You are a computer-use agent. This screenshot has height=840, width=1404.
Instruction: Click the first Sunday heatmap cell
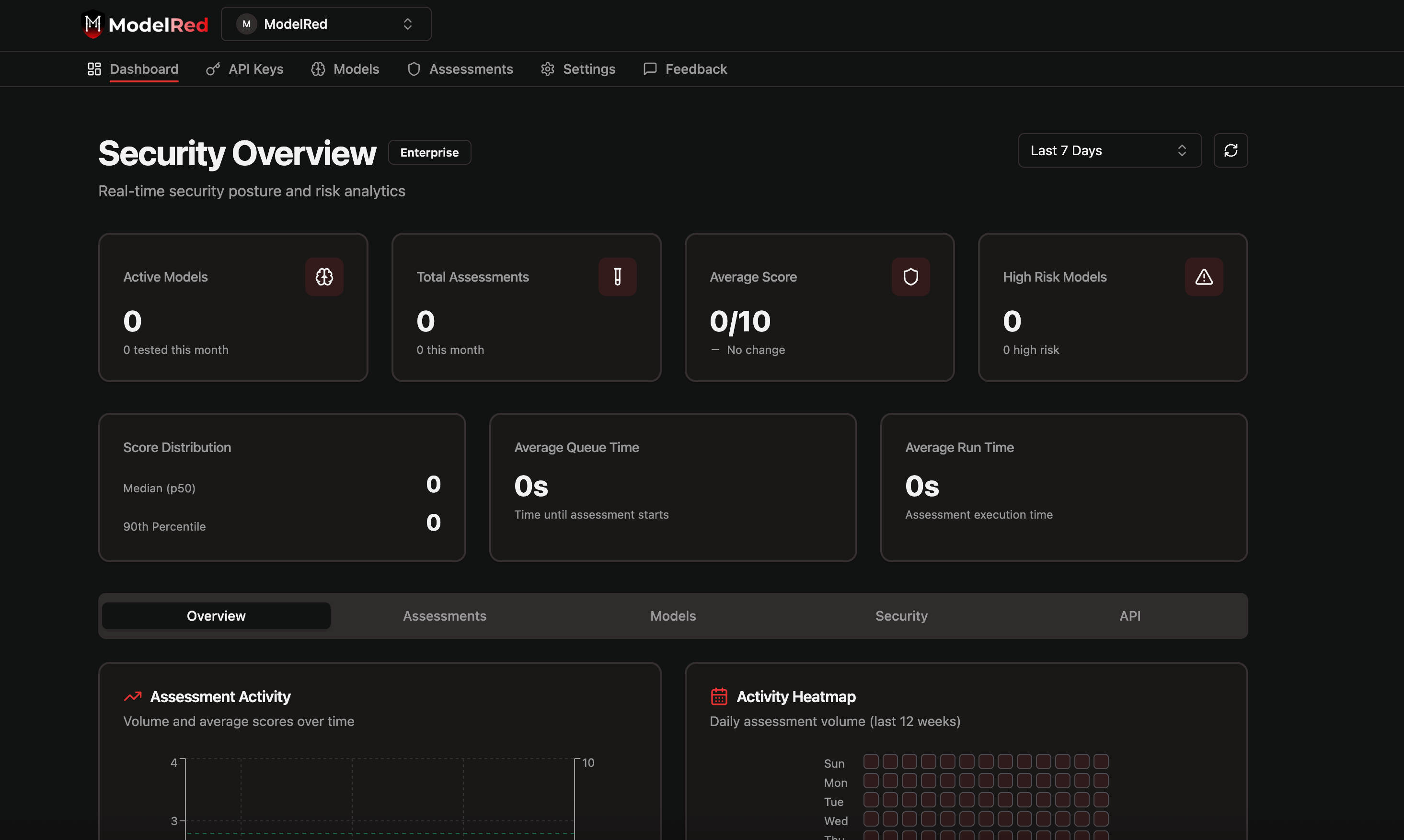(x=871, y=761)
